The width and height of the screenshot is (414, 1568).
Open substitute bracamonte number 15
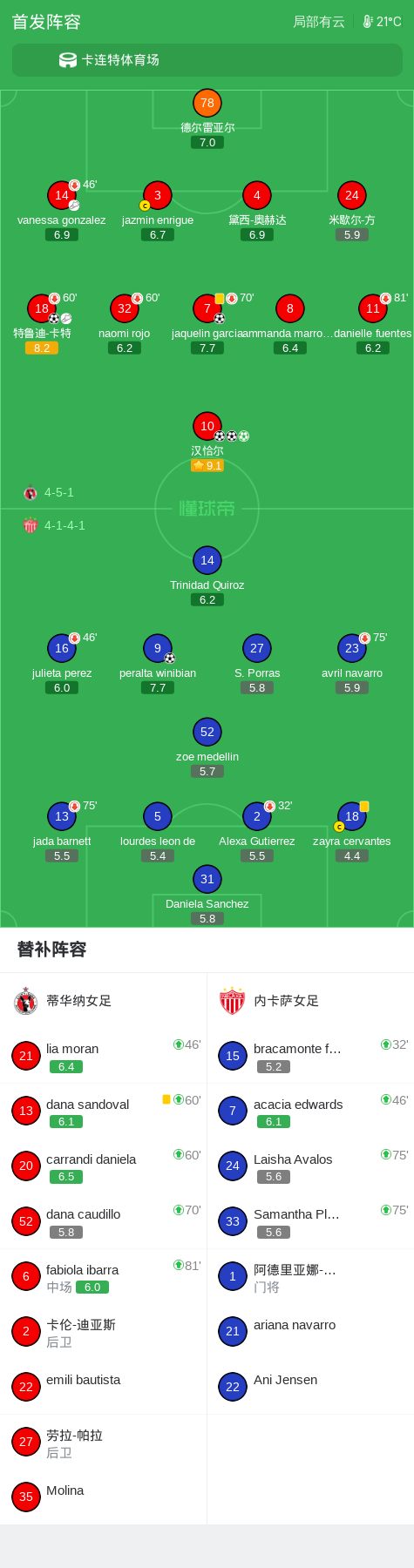310,1056
